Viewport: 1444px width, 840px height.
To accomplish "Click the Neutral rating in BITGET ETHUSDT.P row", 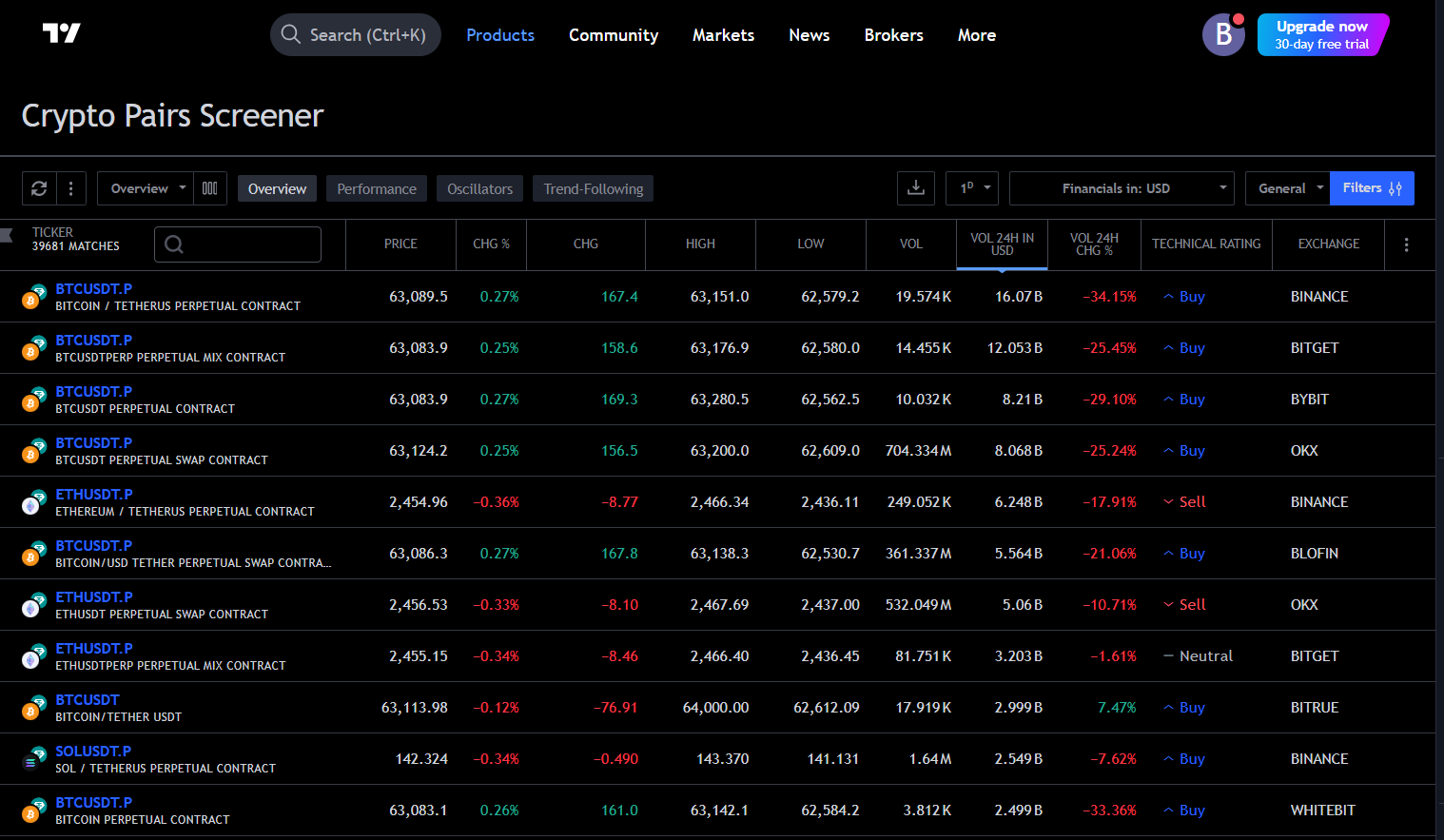I will [1198, 656].
